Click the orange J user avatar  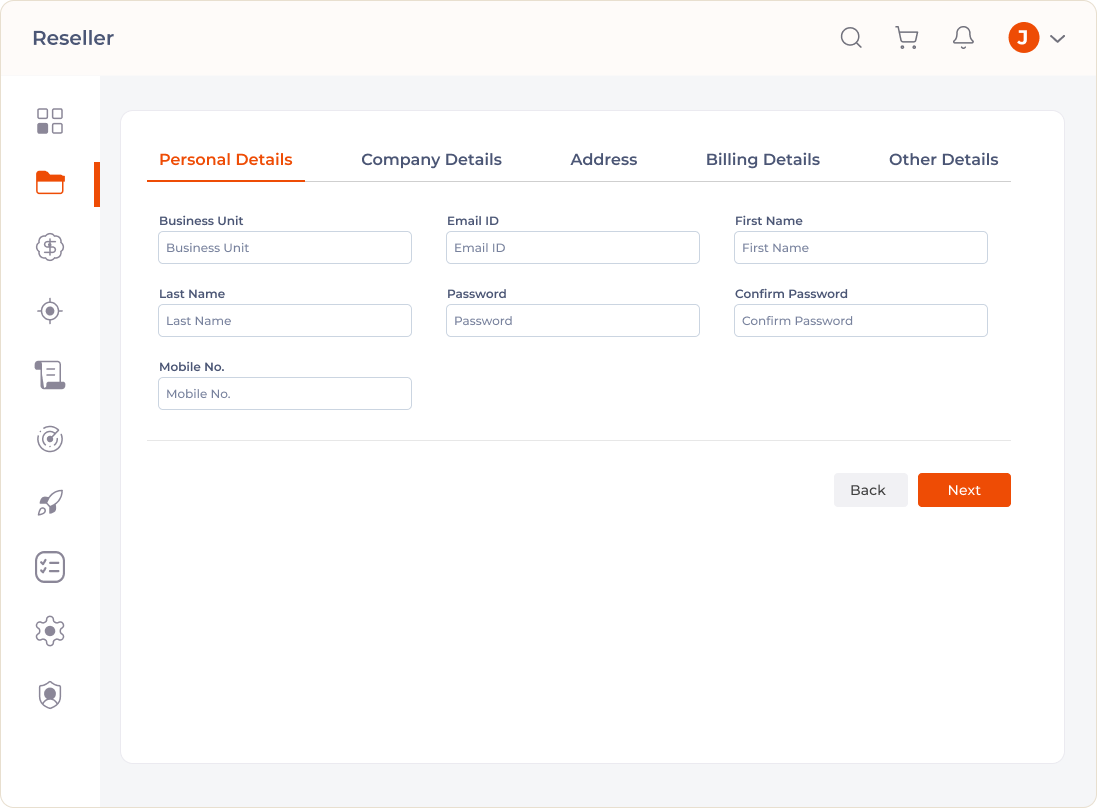pos(1024,38)
